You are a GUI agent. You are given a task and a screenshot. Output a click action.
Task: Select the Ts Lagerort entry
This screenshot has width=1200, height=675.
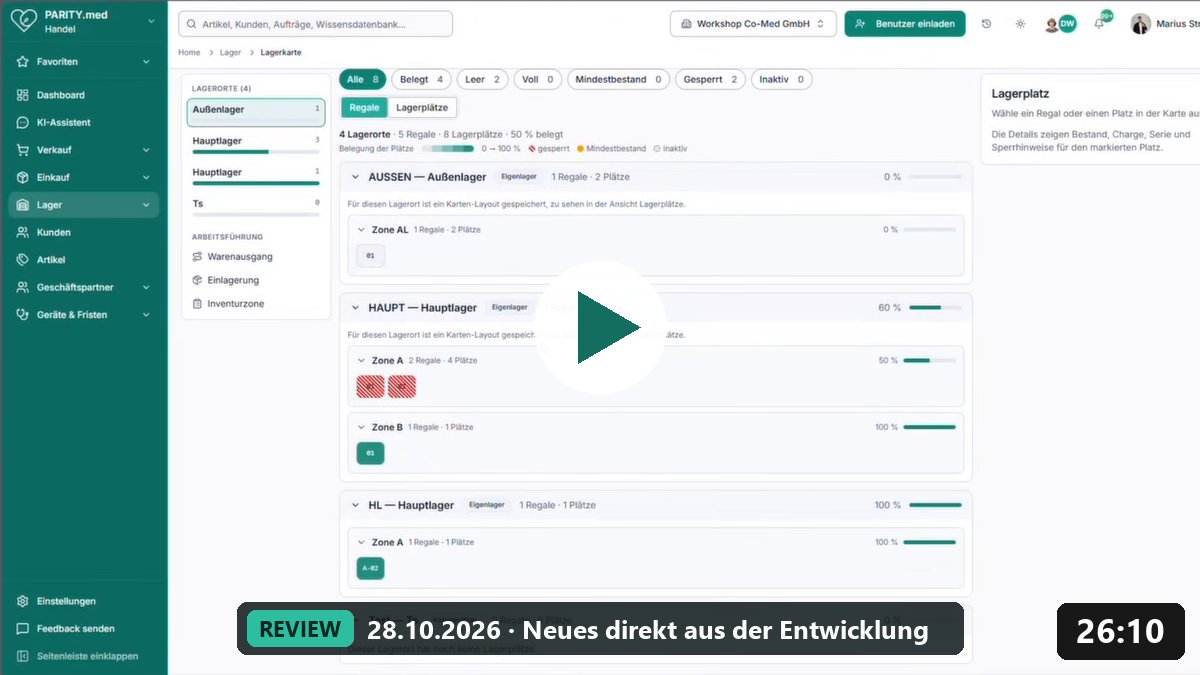point(256,207)
